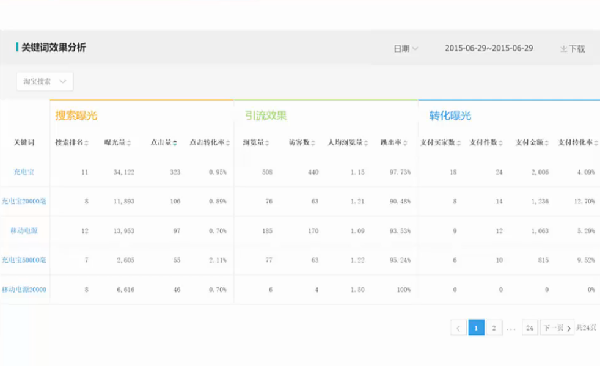600x366 pixels.
Task: Open the 淘宝搜索 source dropdown
Action: coord(45,81)
